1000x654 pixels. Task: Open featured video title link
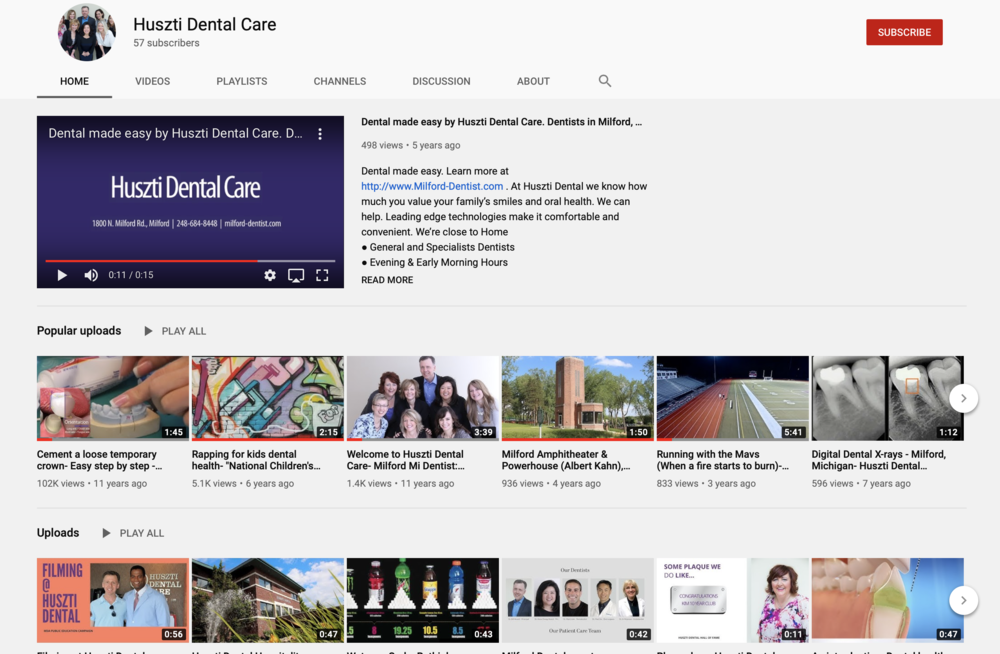click(501, 122)
